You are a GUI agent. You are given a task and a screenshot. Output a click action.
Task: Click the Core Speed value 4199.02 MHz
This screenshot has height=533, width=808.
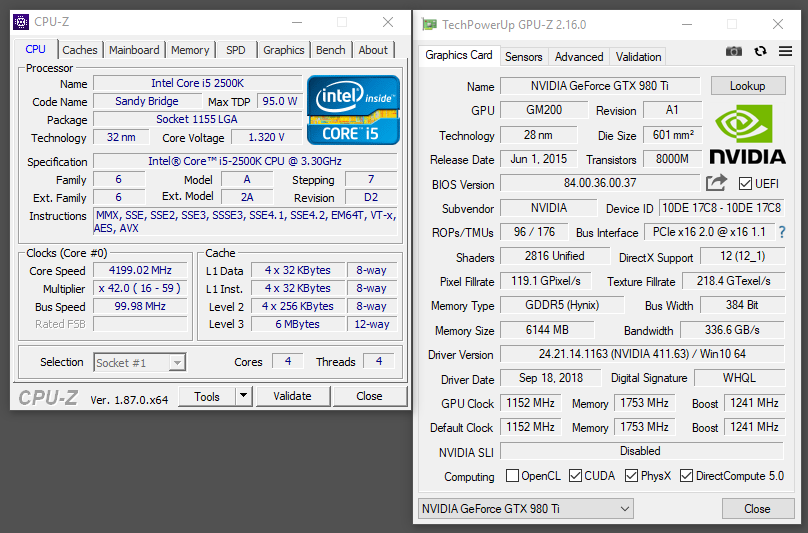pos(140,270)
